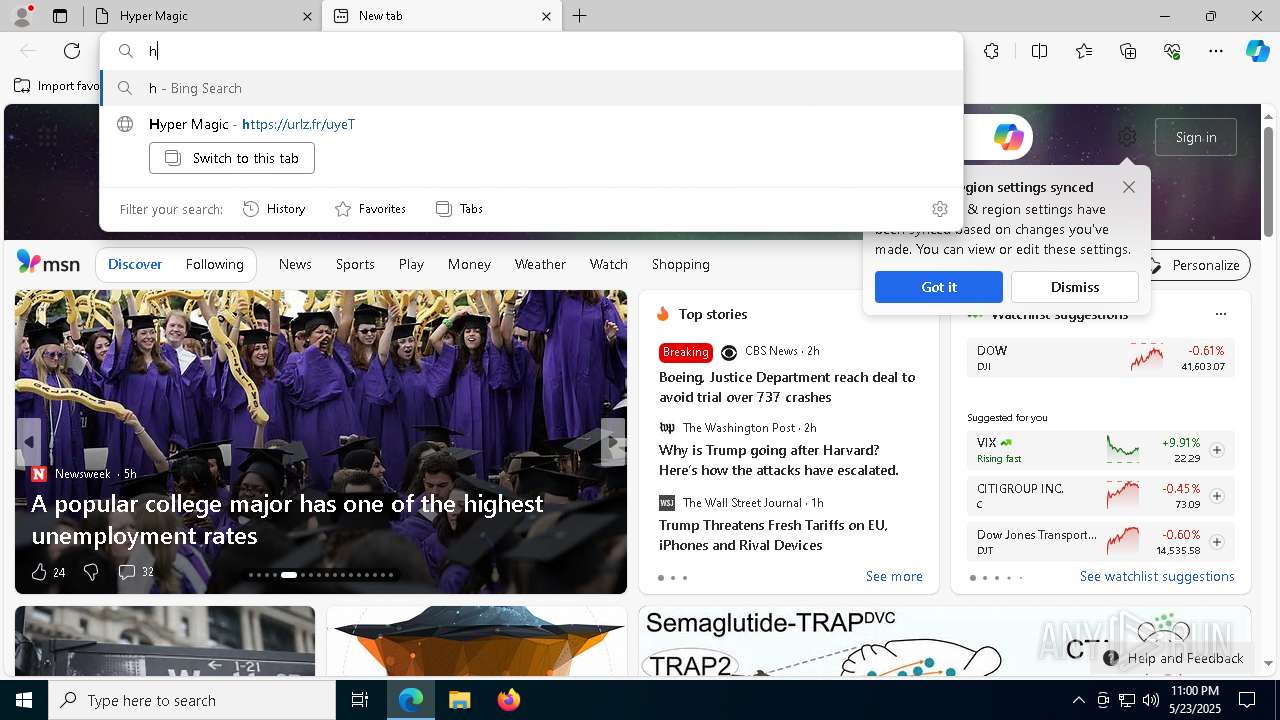1280x720 pixels.
Task: Open tab actions menu icon
Action: [x=60, y=16]
